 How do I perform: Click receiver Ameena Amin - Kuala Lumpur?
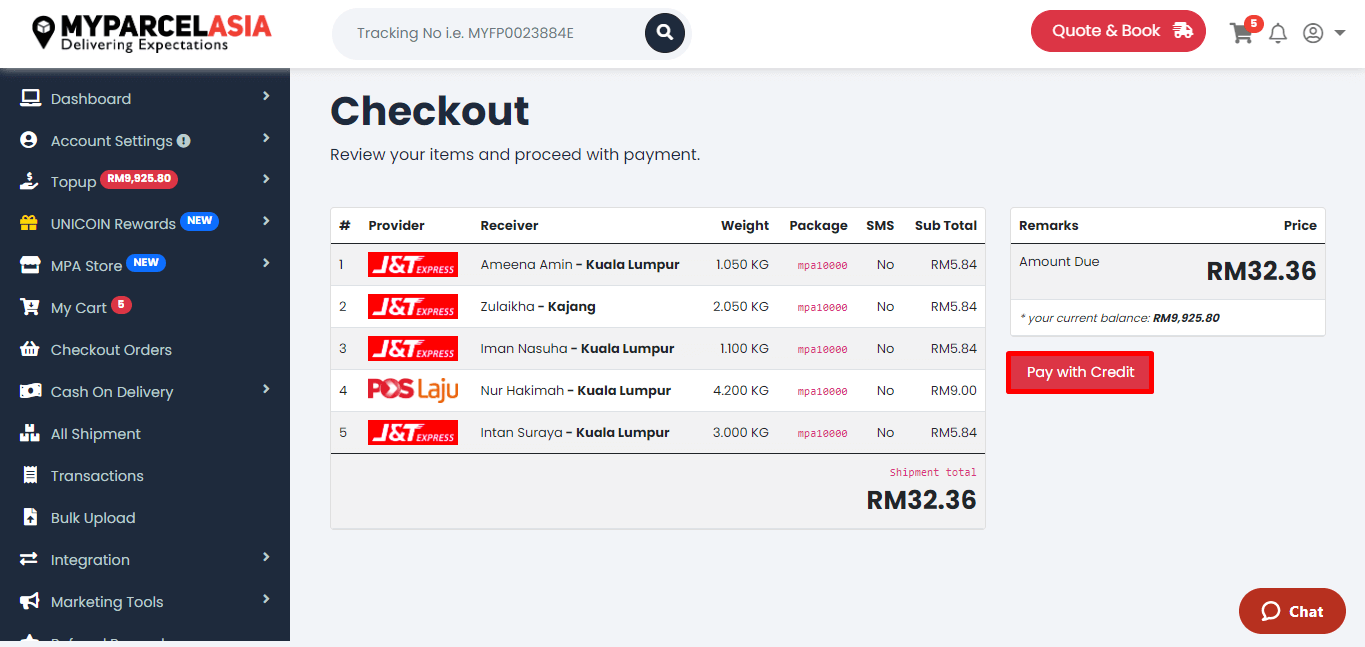click(x=580, y=265)
